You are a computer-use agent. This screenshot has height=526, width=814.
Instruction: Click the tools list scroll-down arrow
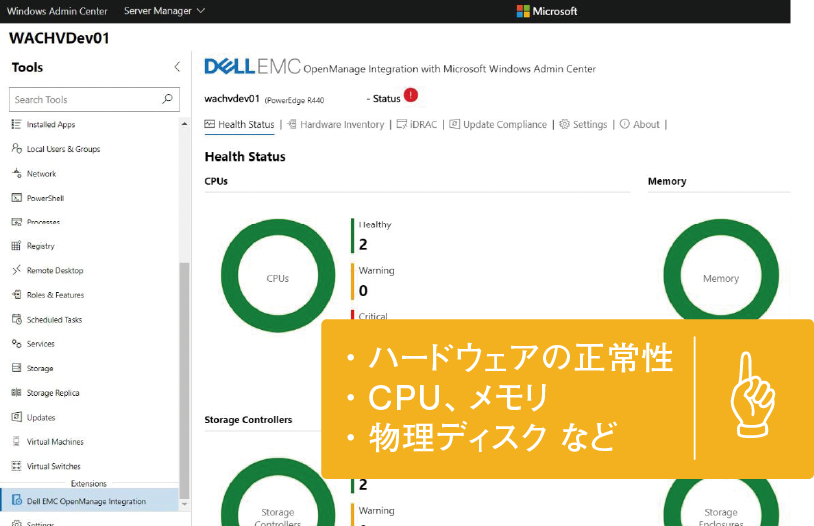point(184,504)
